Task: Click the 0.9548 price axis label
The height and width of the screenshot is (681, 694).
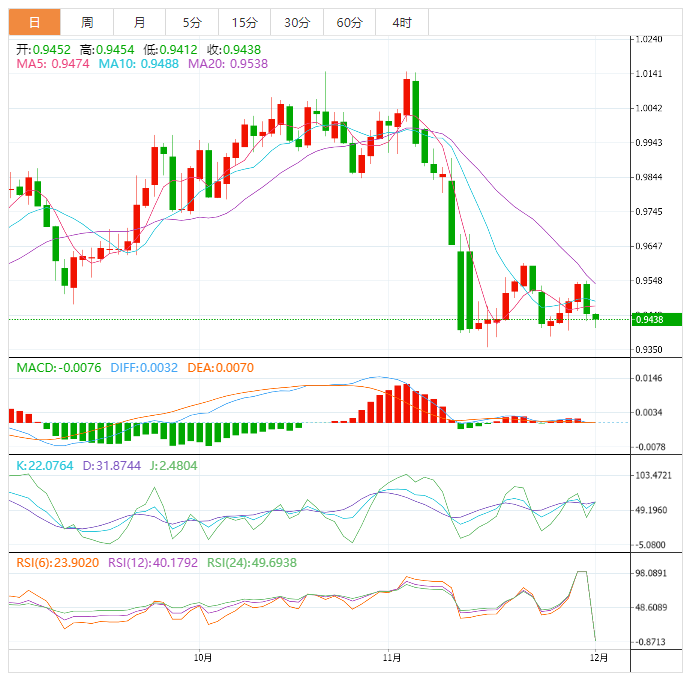Action: [649, 281]
